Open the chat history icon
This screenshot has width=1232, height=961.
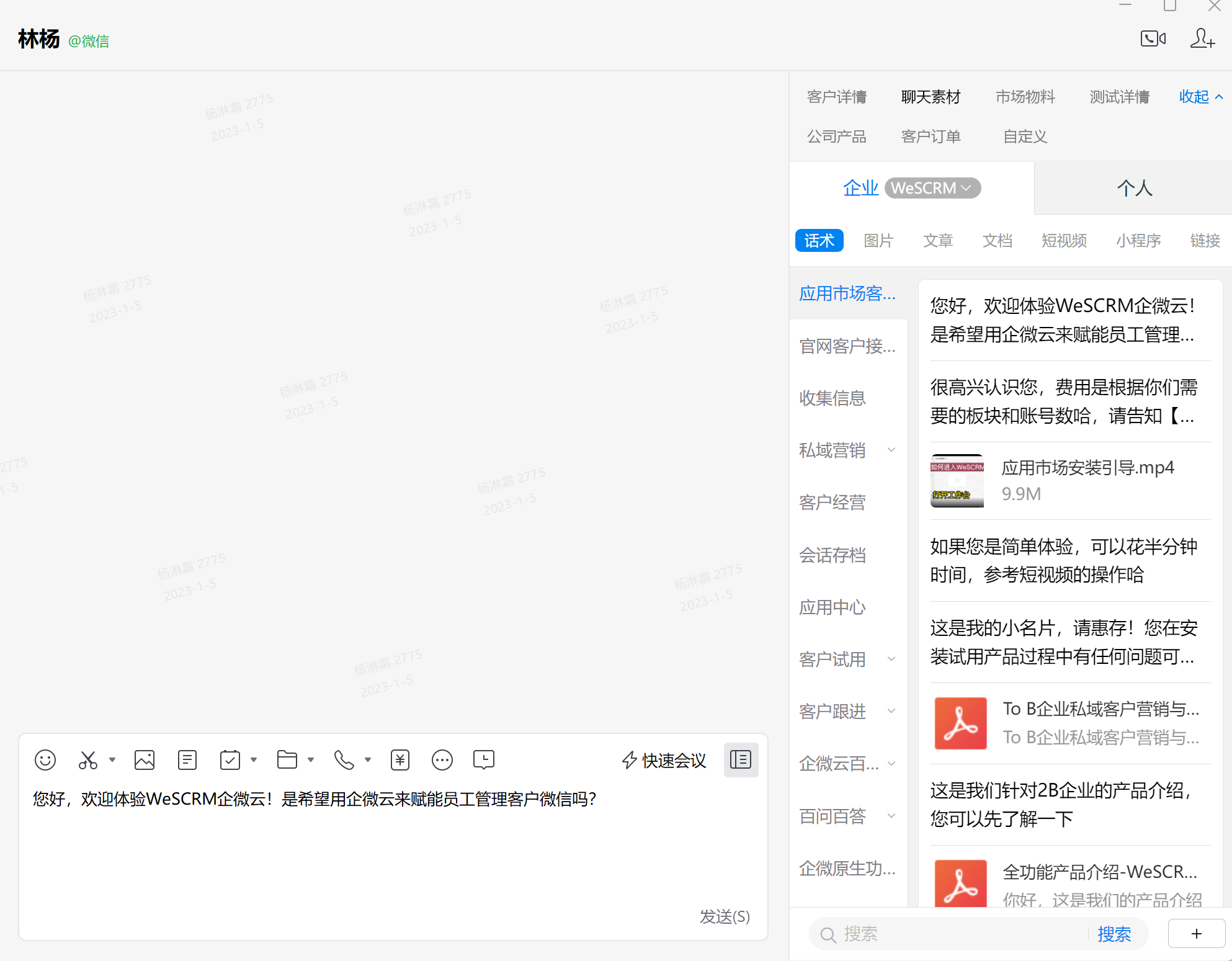[484, 760]
